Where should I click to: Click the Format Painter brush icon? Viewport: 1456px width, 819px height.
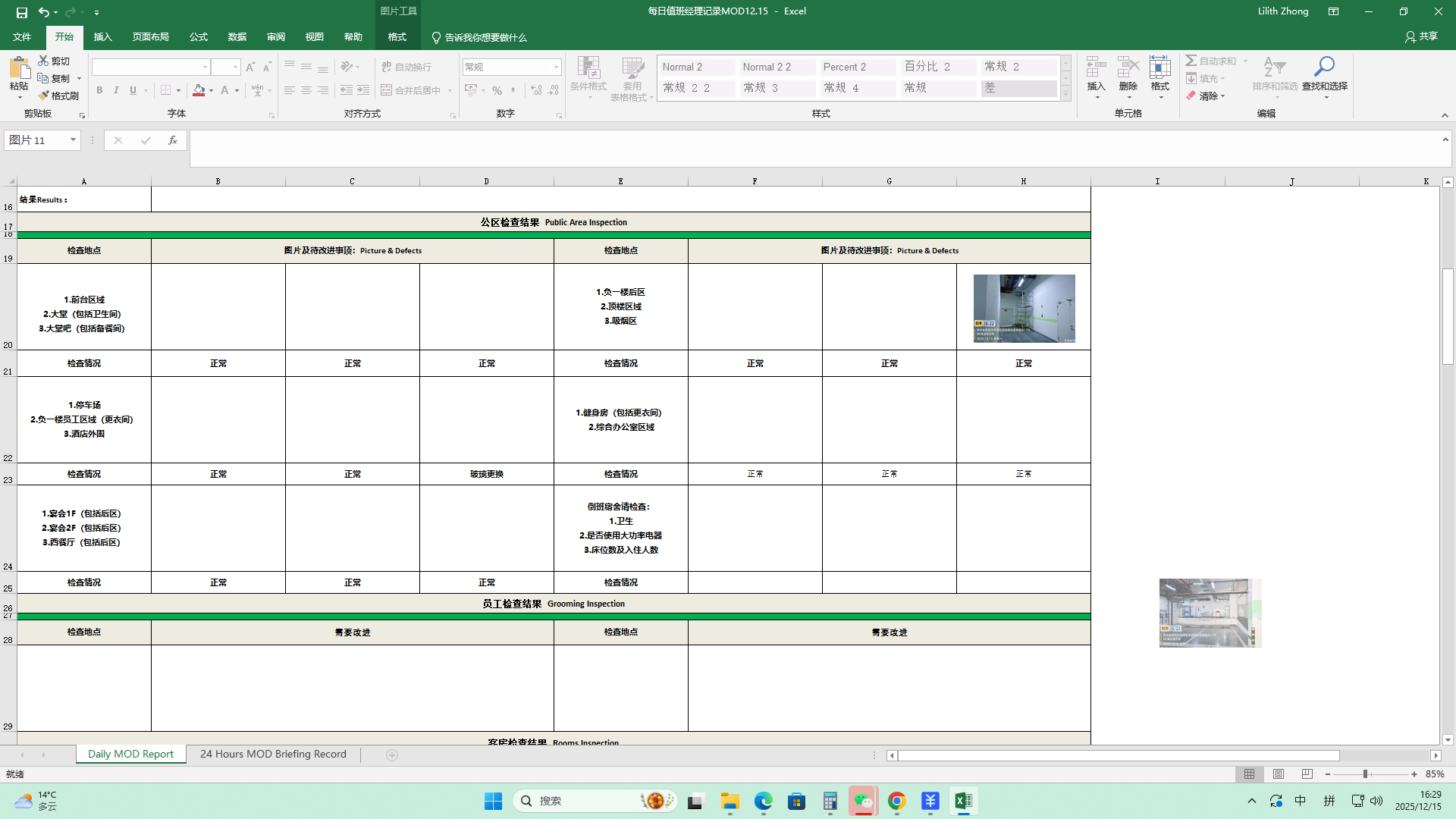tap(44, 96)
